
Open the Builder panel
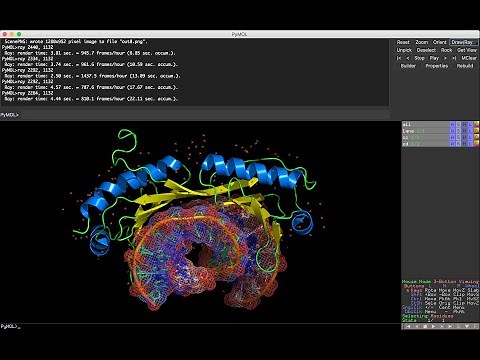(408, 66)
